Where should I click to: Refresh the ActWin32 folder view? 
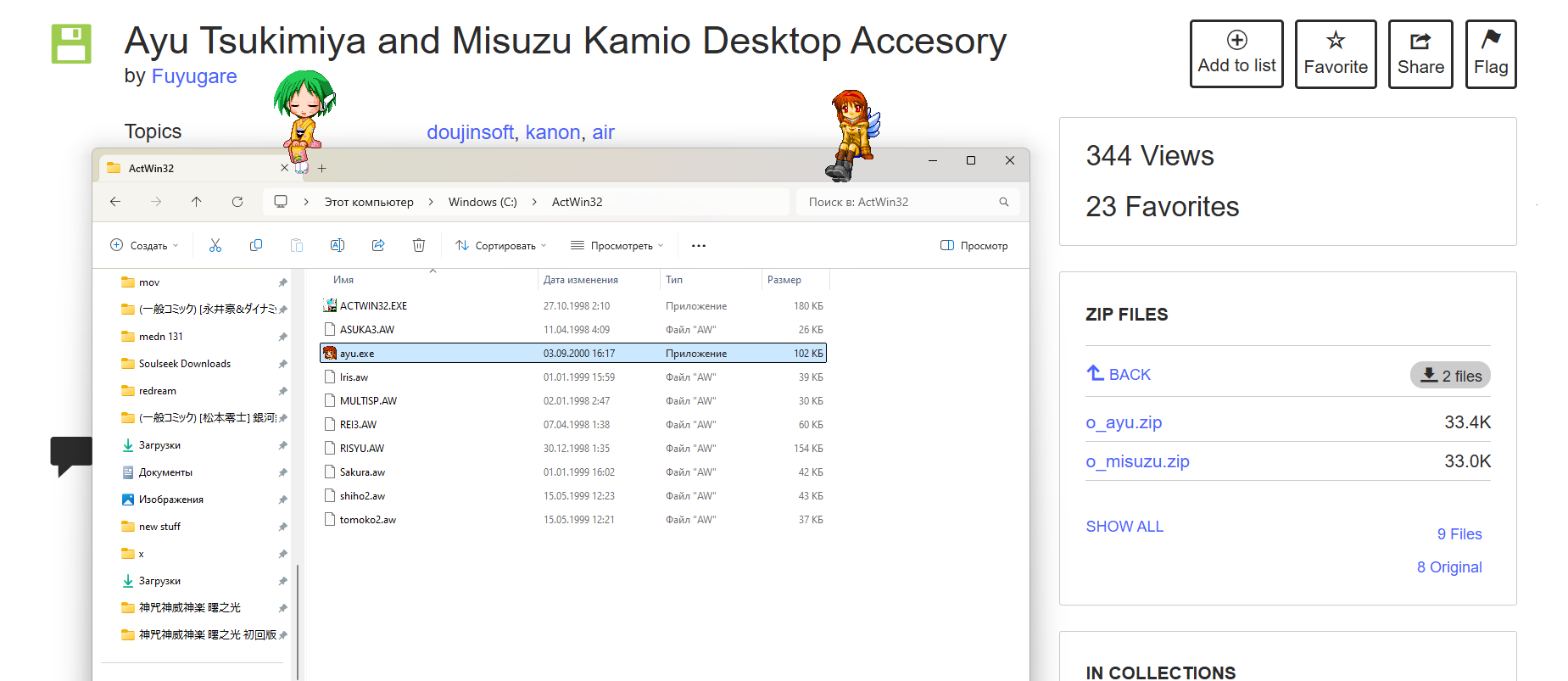237,202
